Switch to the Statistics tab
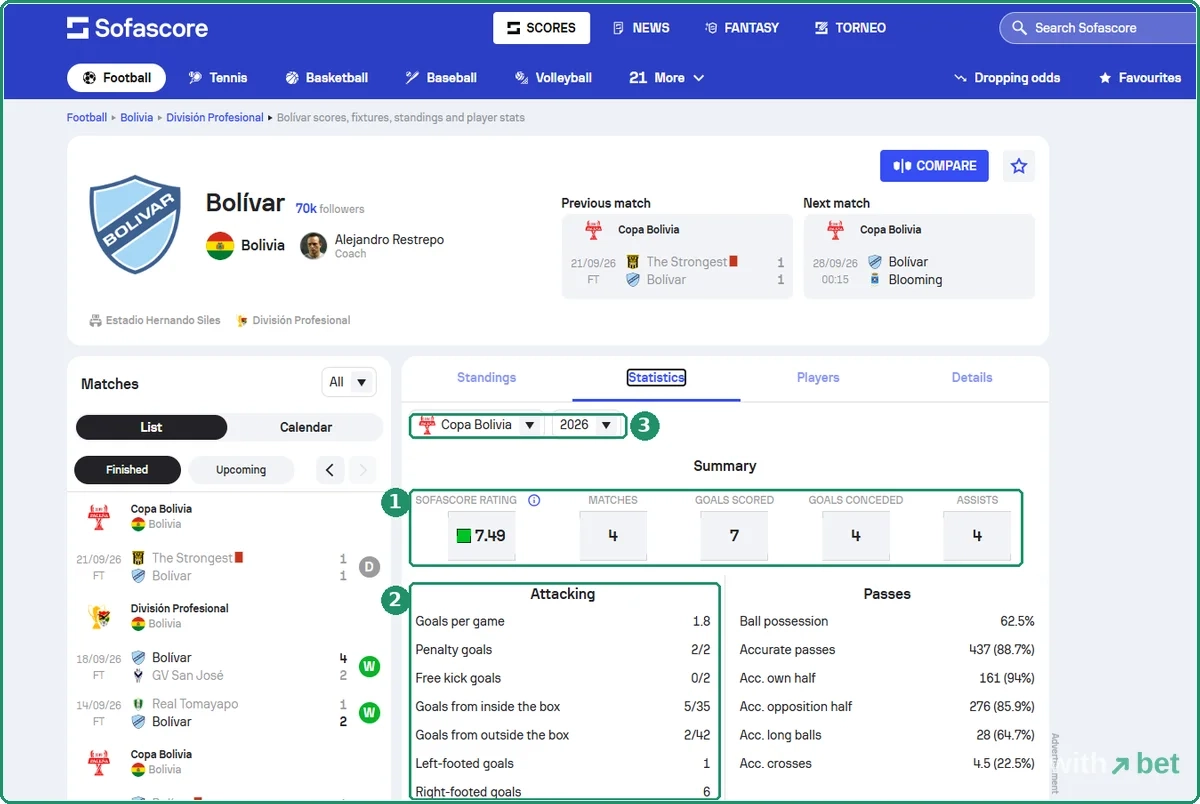 point(656,378)
